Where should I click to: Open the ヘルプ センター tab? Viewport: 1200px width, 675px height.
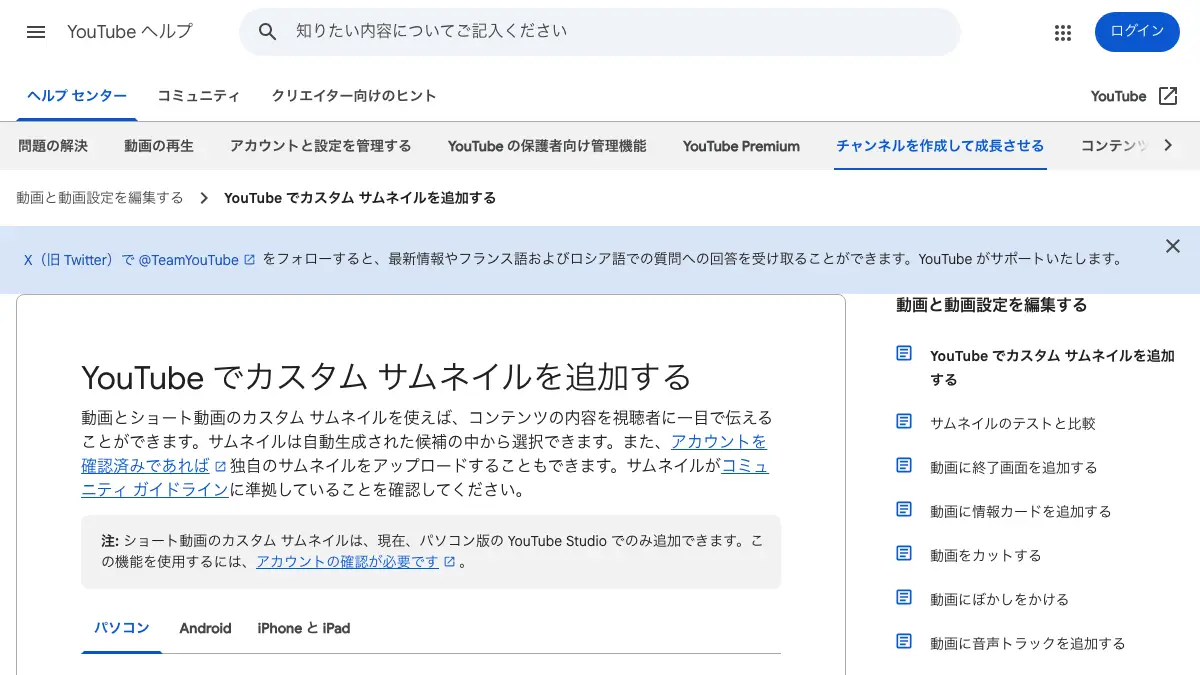click(77, 96)
